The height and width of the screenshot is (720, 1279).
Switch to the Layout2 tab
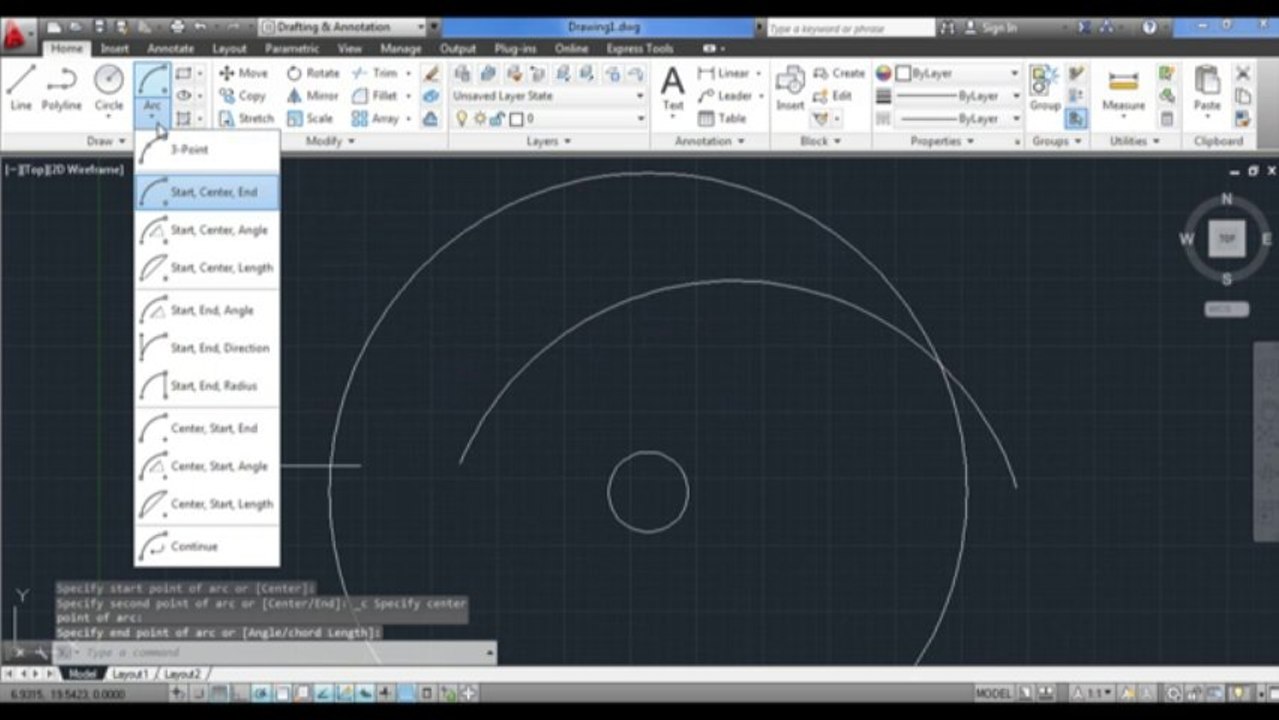click(182, 674)
